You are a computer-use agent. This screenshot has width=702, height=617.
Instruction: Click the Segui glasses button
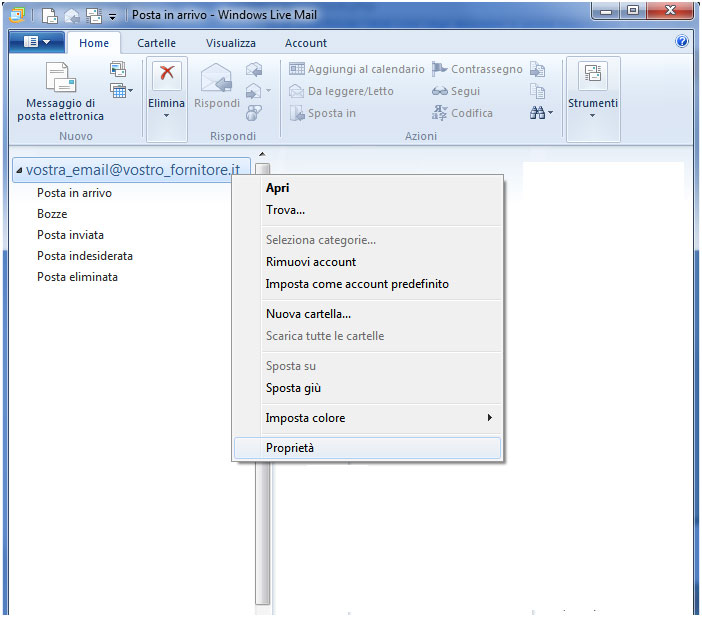click(456, 91)
